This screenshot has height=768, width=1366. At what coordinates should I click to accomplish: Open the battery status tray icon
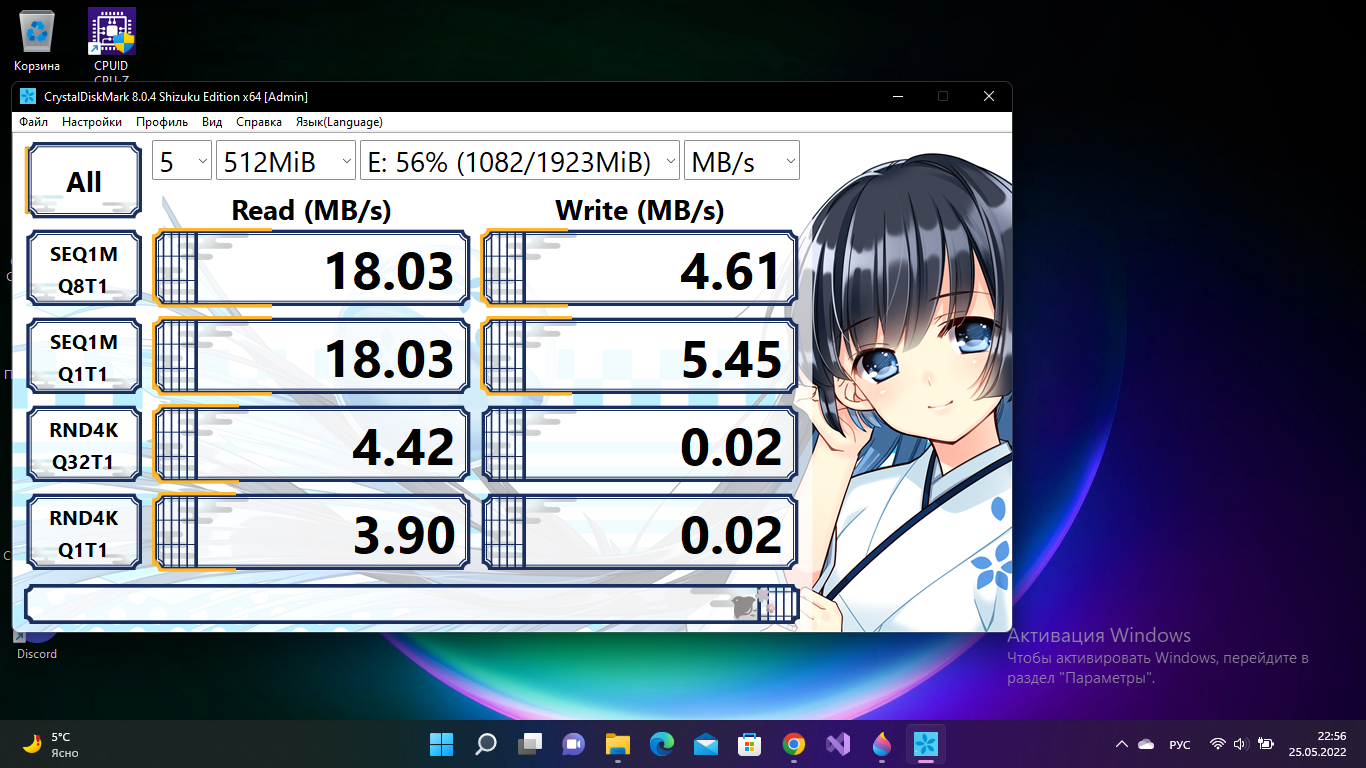tap(1266, 744)
